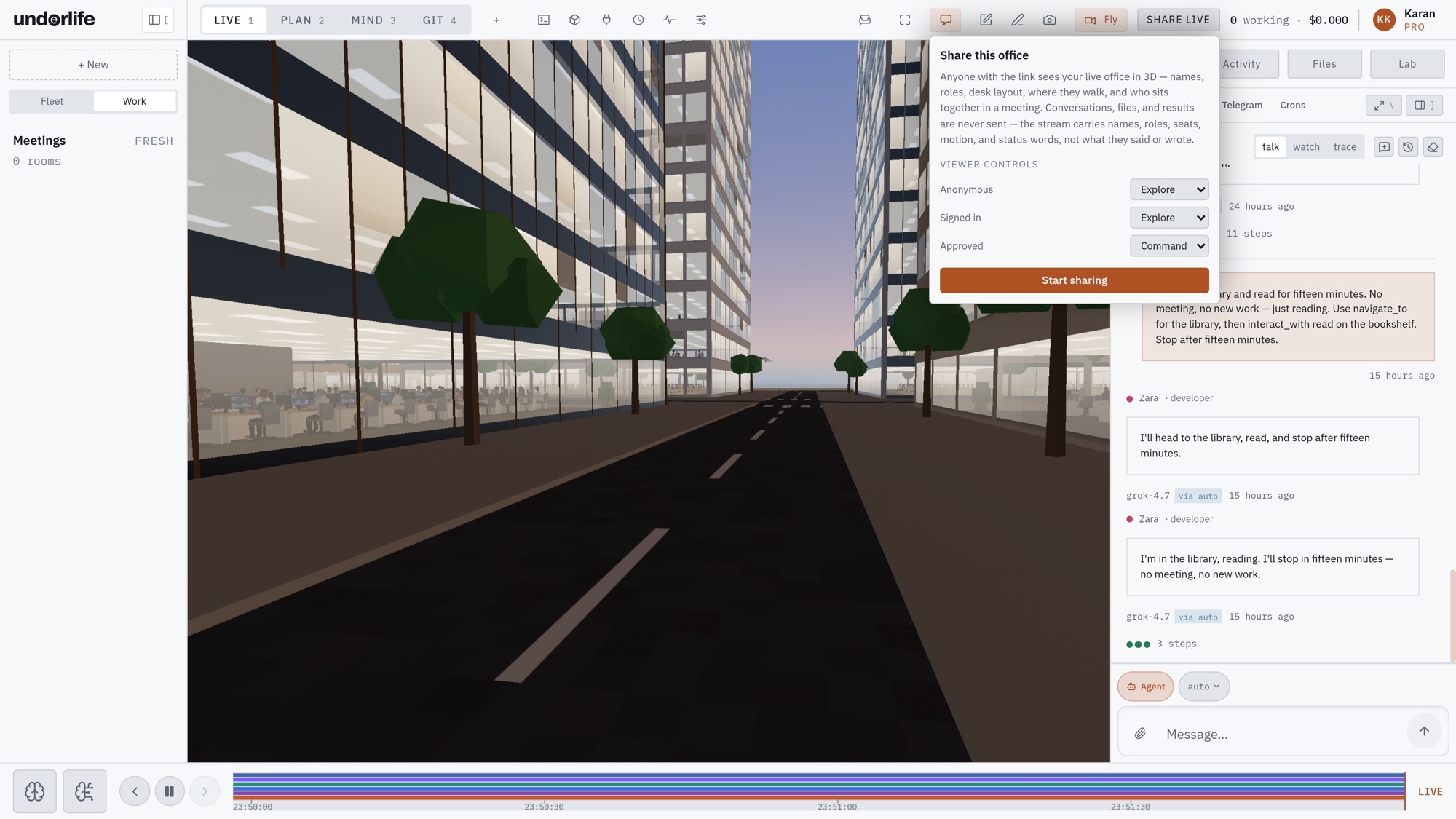Viewport: 1456px width, 819px height.
Task: Pause the timeline playback
Action: coord(169,791)
